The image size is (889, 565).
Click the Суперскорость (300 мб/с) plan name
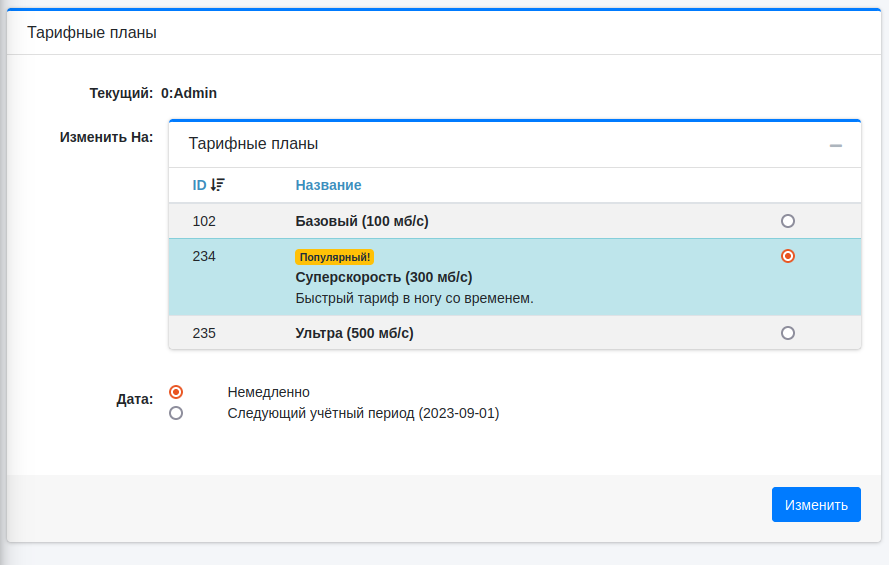tap(384, 277)
